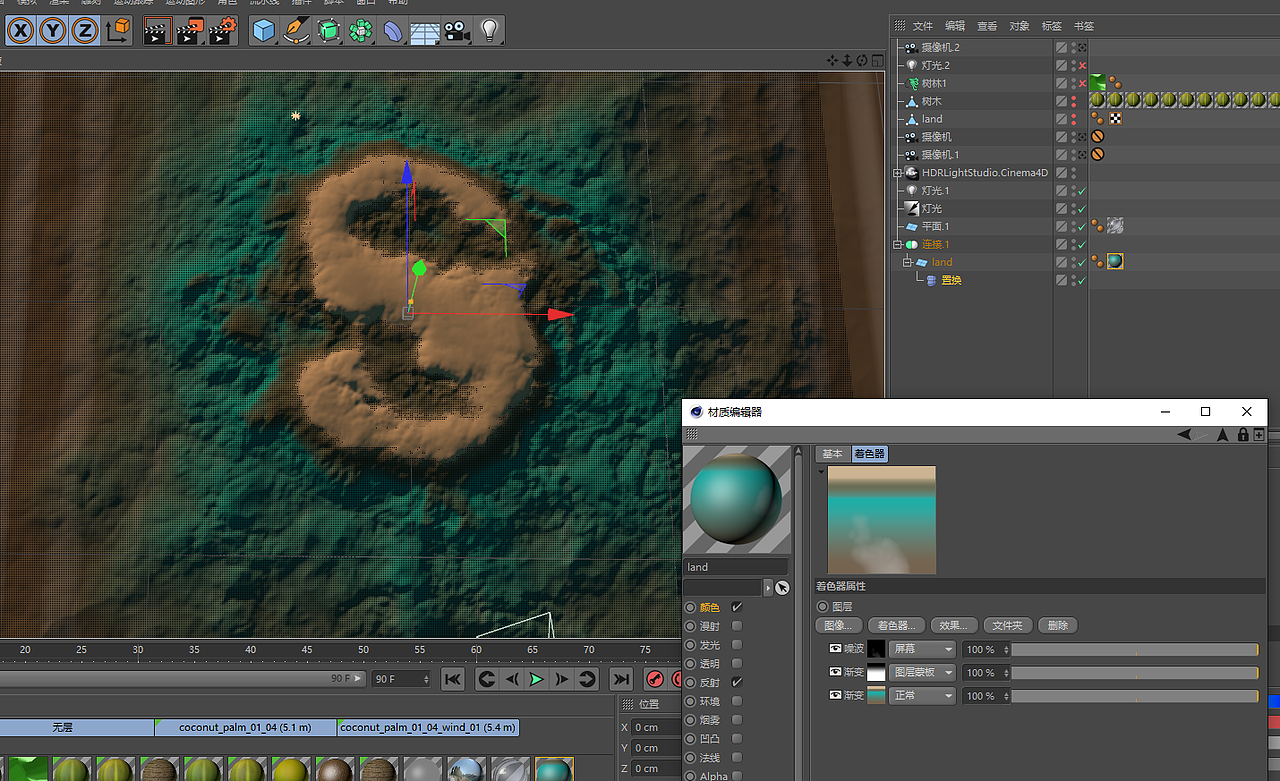
Task: Collapse the orange land object under 连接.1
Action: pyautogui.click(x=908, y=262)
